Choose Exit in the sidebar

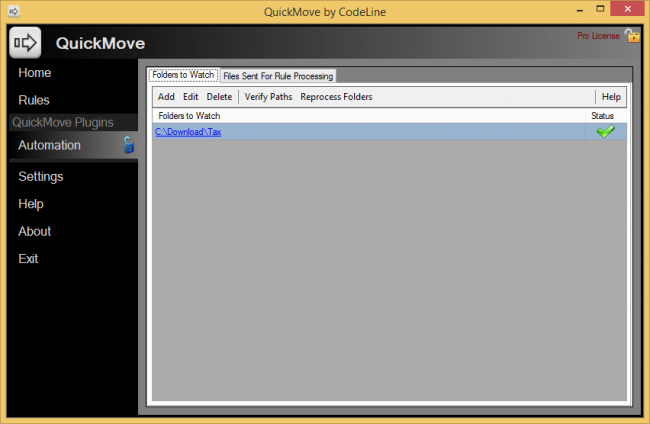coord(28,259)
